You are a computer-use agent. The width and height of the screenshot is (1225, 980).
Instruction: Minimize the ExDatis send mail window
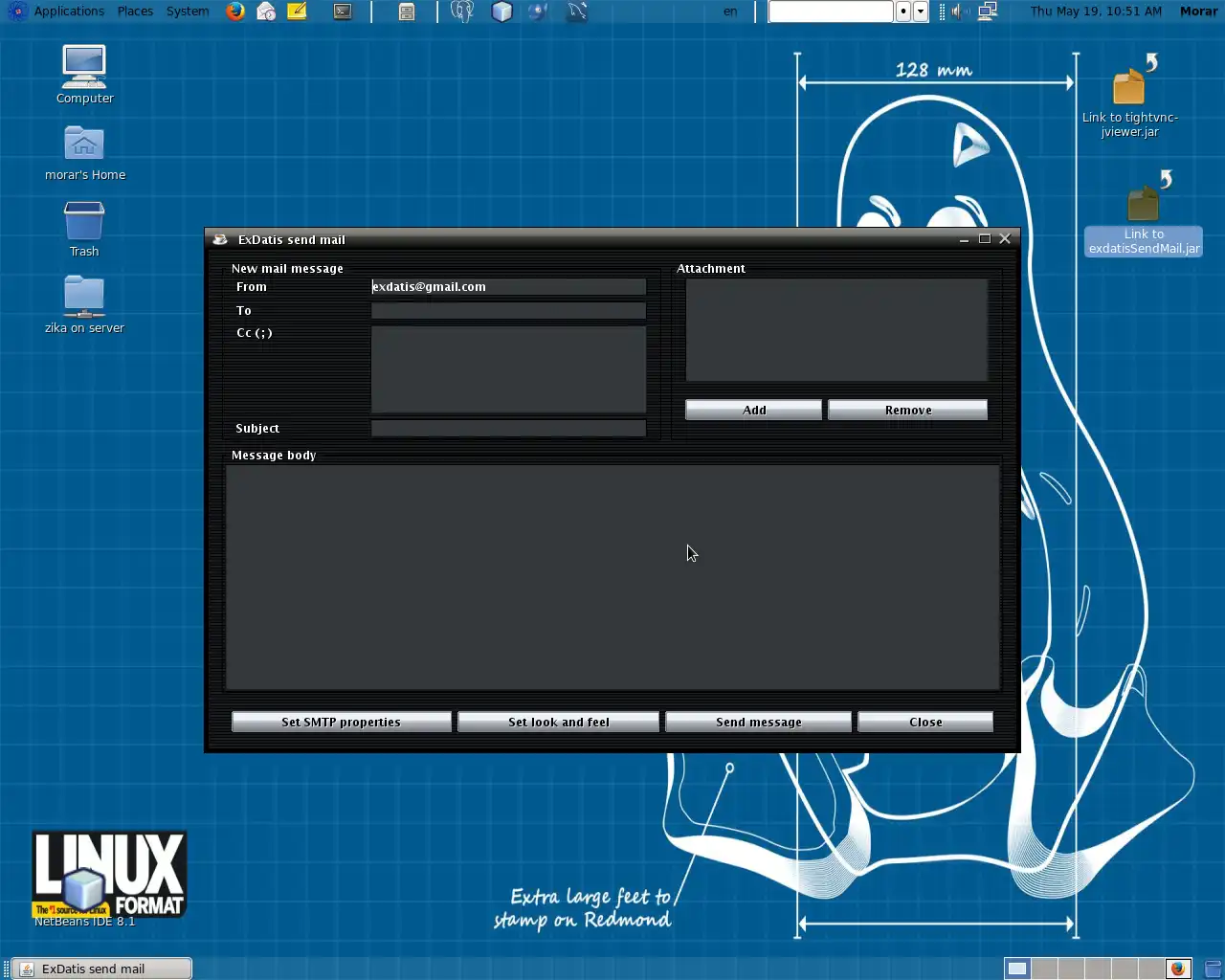point(964,239)
